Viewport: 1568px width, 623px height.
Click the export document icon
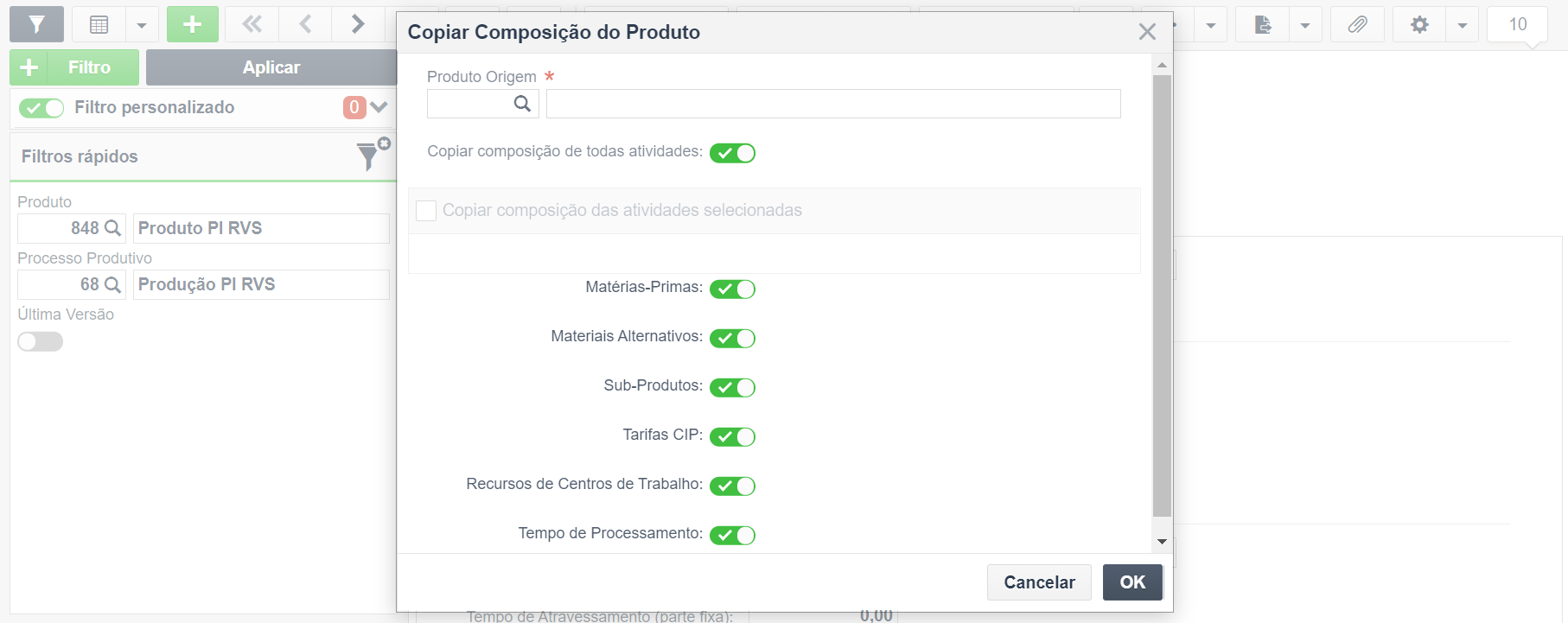[1262, 24]
